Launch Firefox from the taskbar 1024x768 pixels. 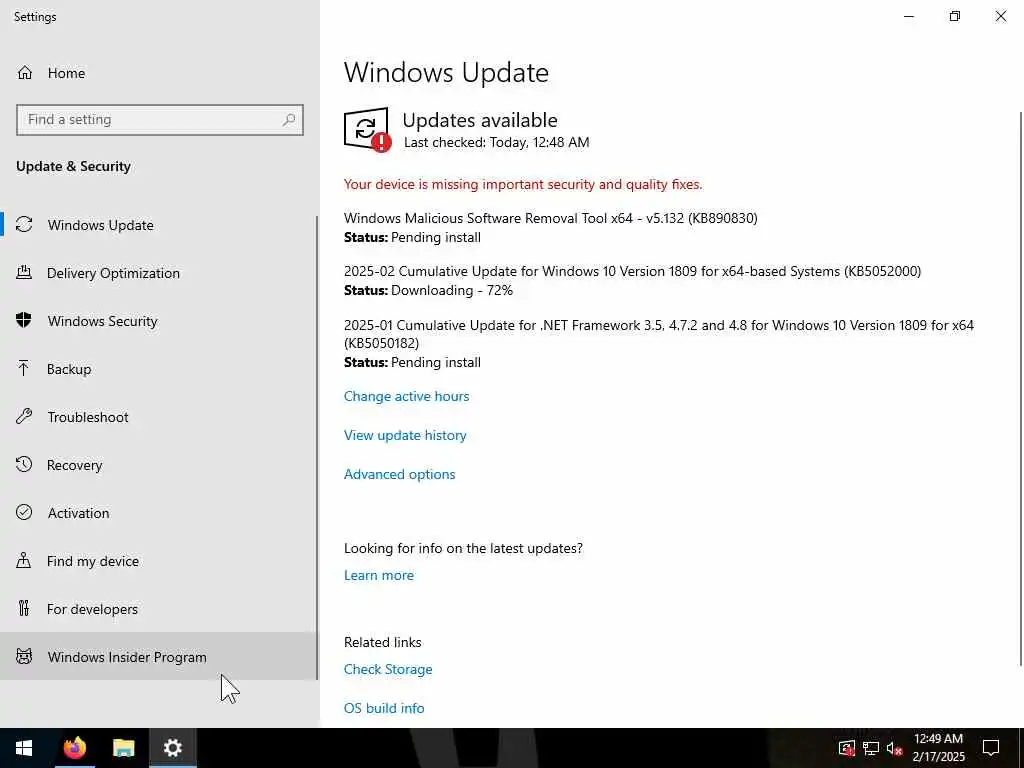tap(74, 748)
